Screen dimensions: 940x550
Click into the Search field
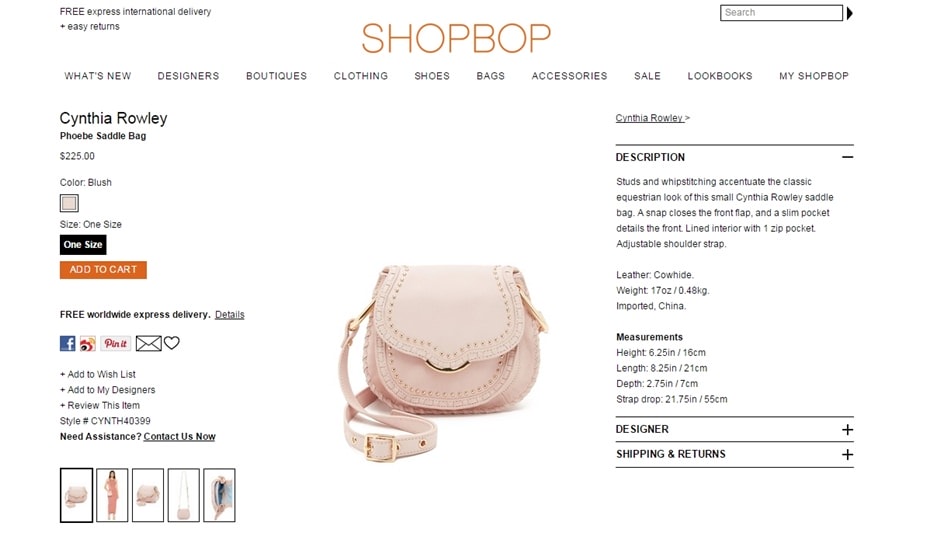pos(781,13)
